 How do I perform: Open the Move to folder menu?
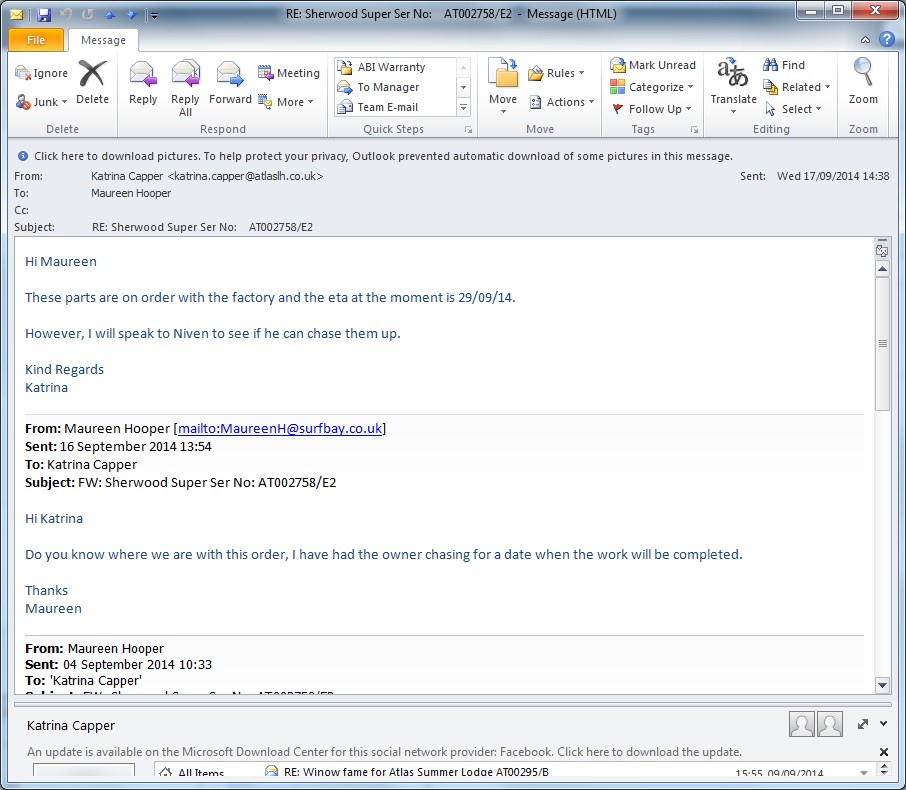tap(503, 86)
